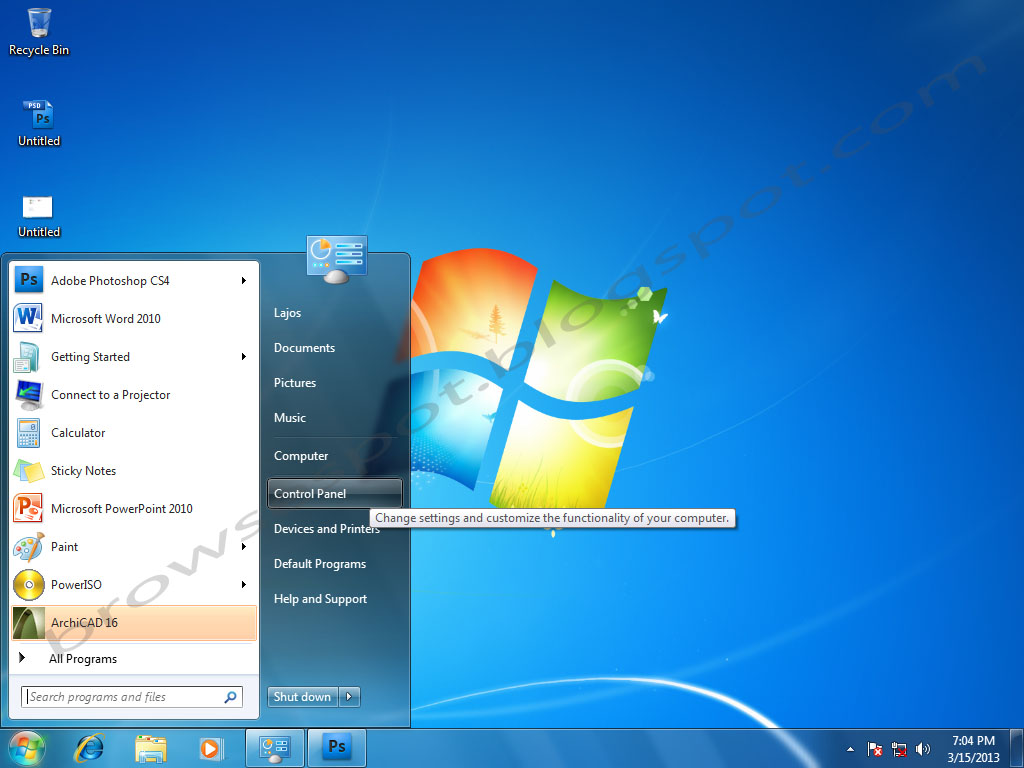Click All Programs
This screenshot has width=1024, height=768.
(x=83, y=659)
